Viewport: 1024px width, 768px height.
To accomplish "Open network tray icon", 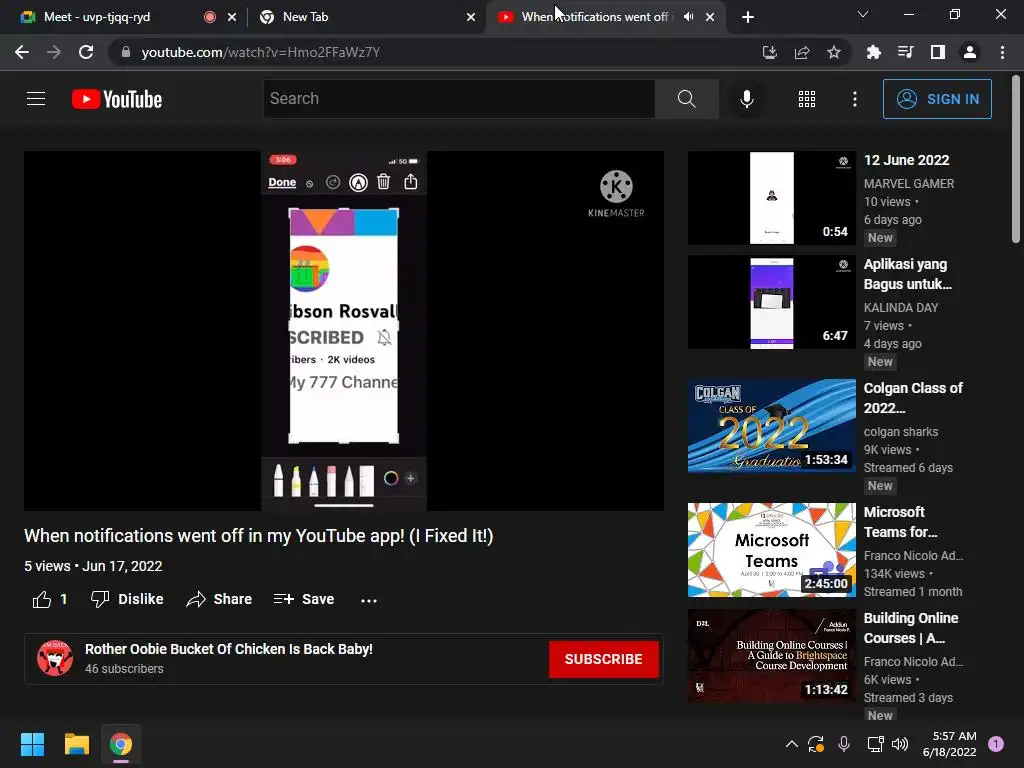I will pos(874,744).
